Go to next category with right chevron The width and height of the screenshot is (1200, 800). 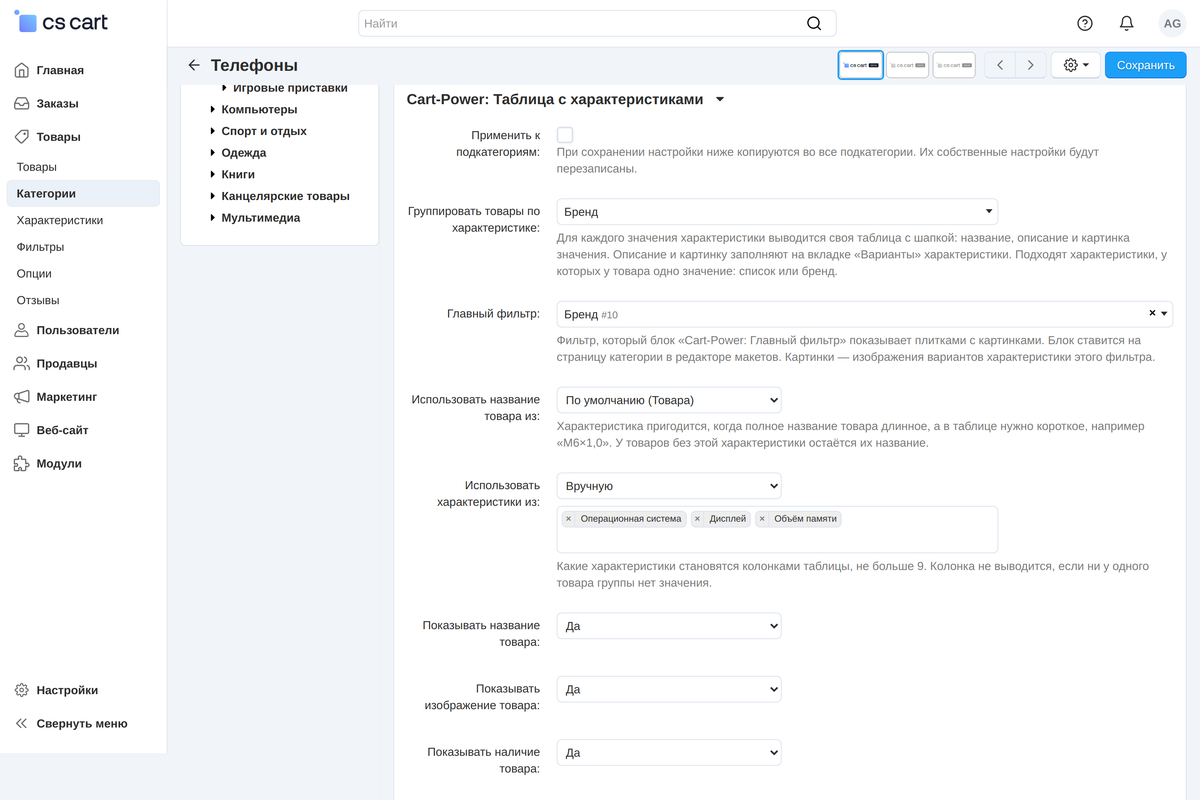pyautogui.click(x=1031, y=65)
